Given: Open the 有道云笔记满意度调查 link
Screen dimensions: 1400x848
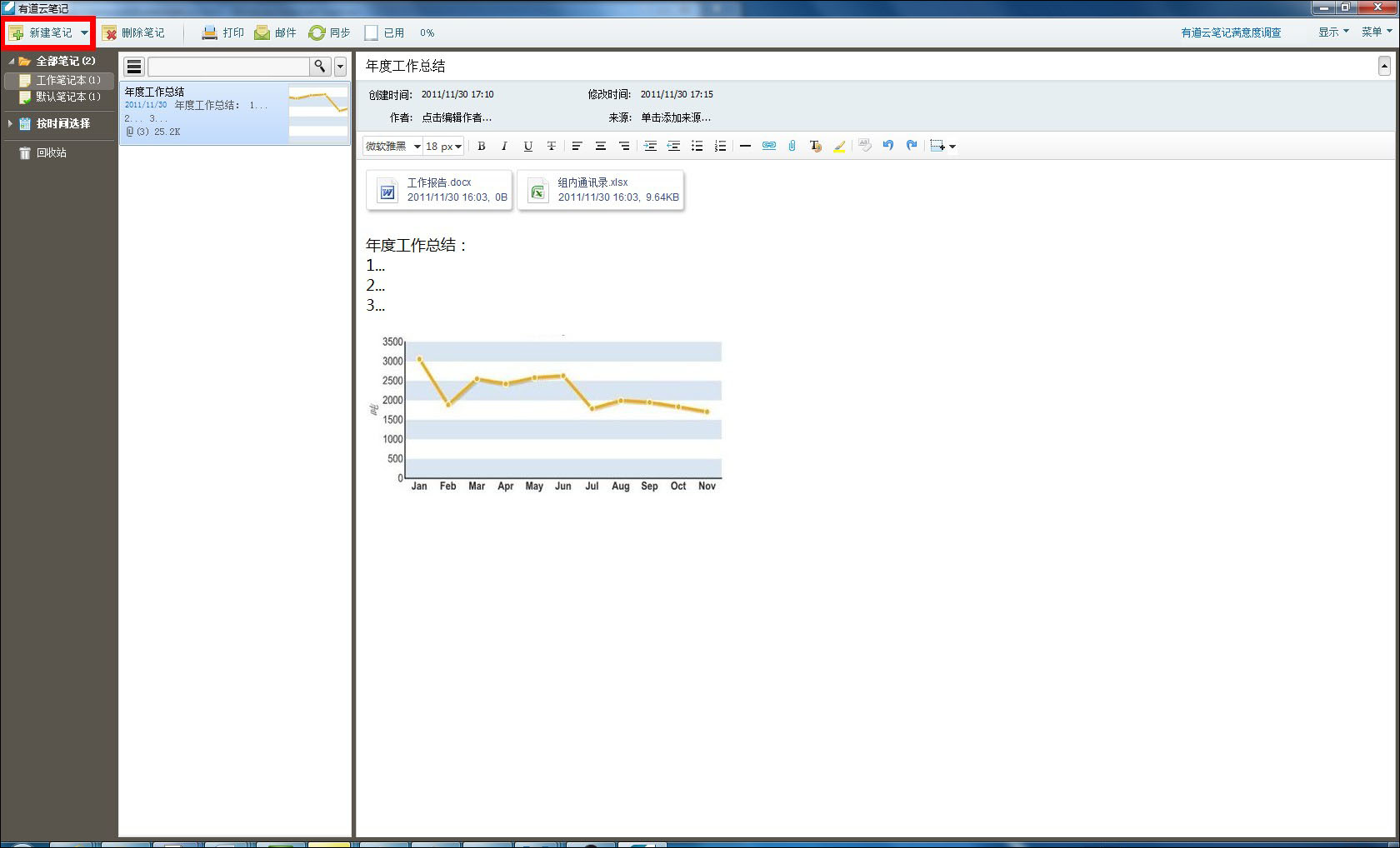Looking at the screenshot, I should (x=1231, y=33).
